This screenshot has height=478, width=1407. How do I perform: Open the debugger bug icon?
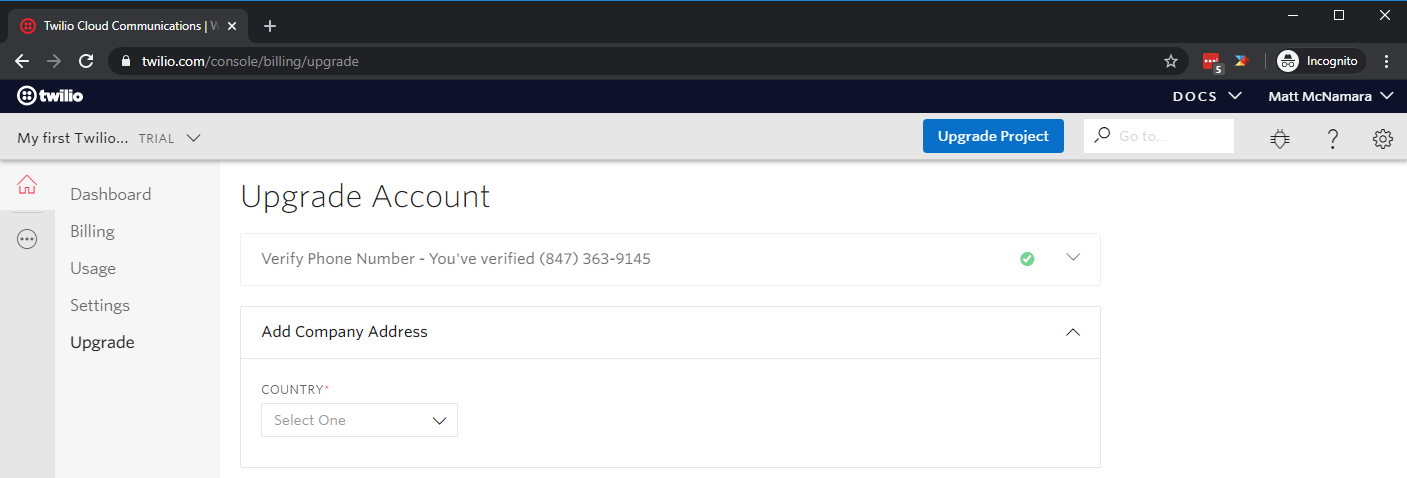coord(1281,138)
